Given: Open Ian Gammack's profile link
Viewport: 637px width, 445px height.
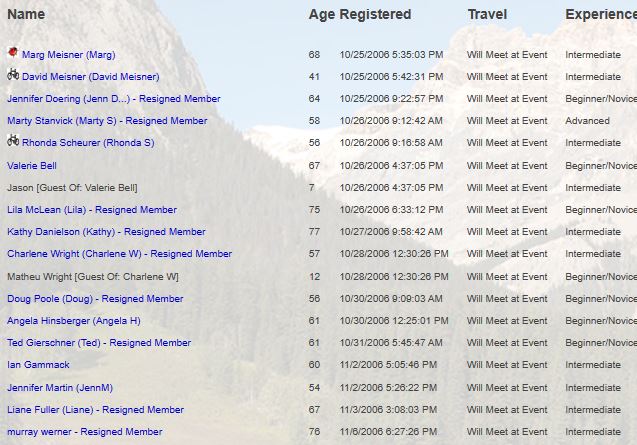Looking at the screenshot, I should [x=38, y=365].
